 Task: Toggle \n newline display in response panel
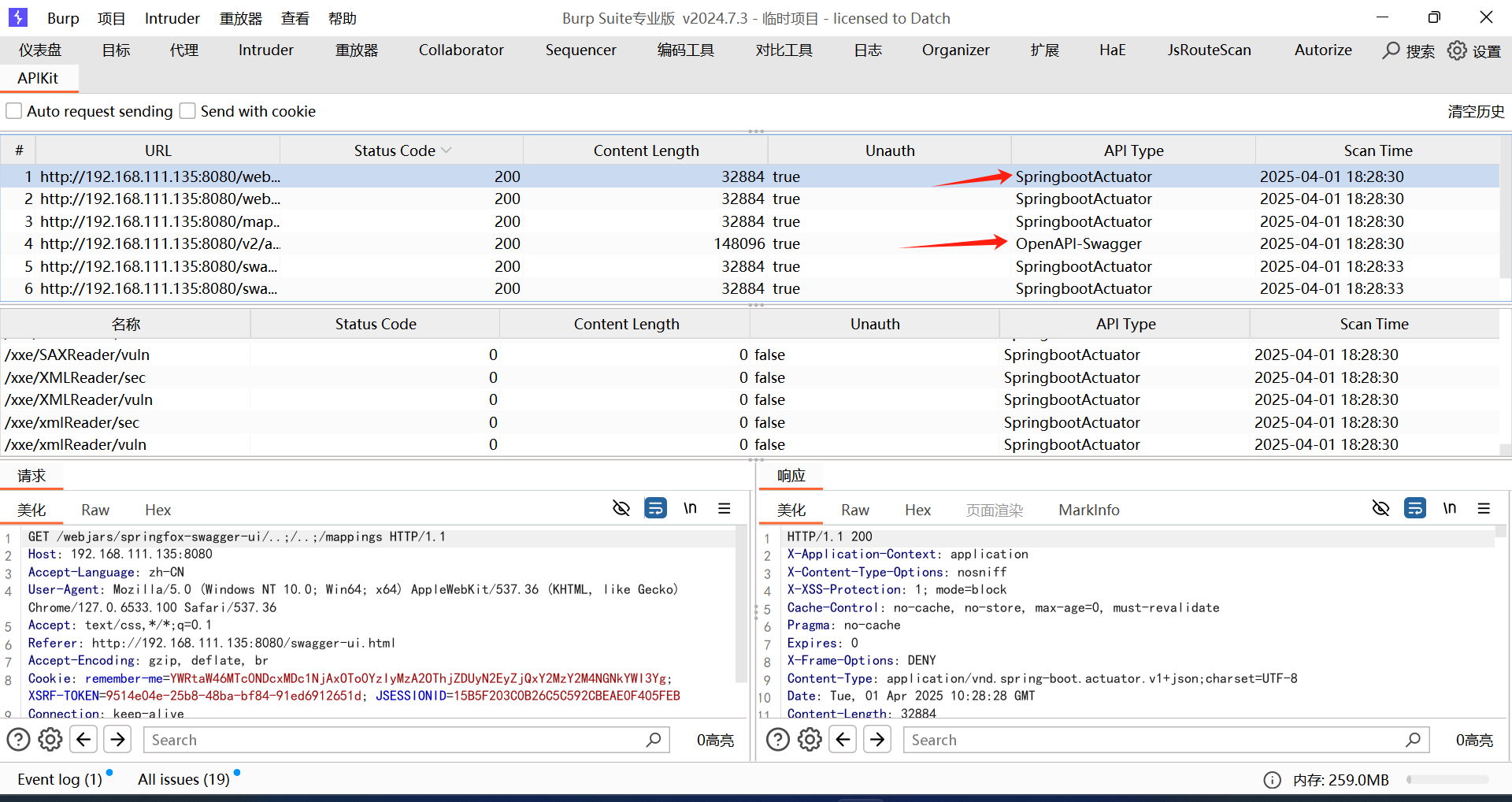click(x=1449, y=508)
